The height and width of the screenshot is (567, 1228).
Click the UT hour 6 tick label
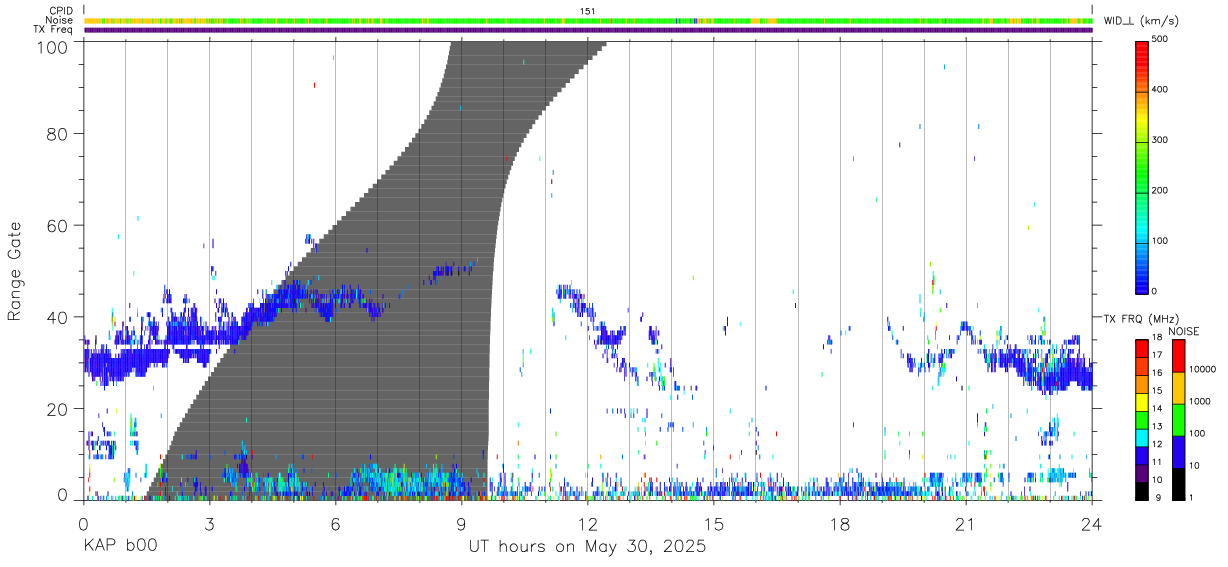[x=335, y=524]
